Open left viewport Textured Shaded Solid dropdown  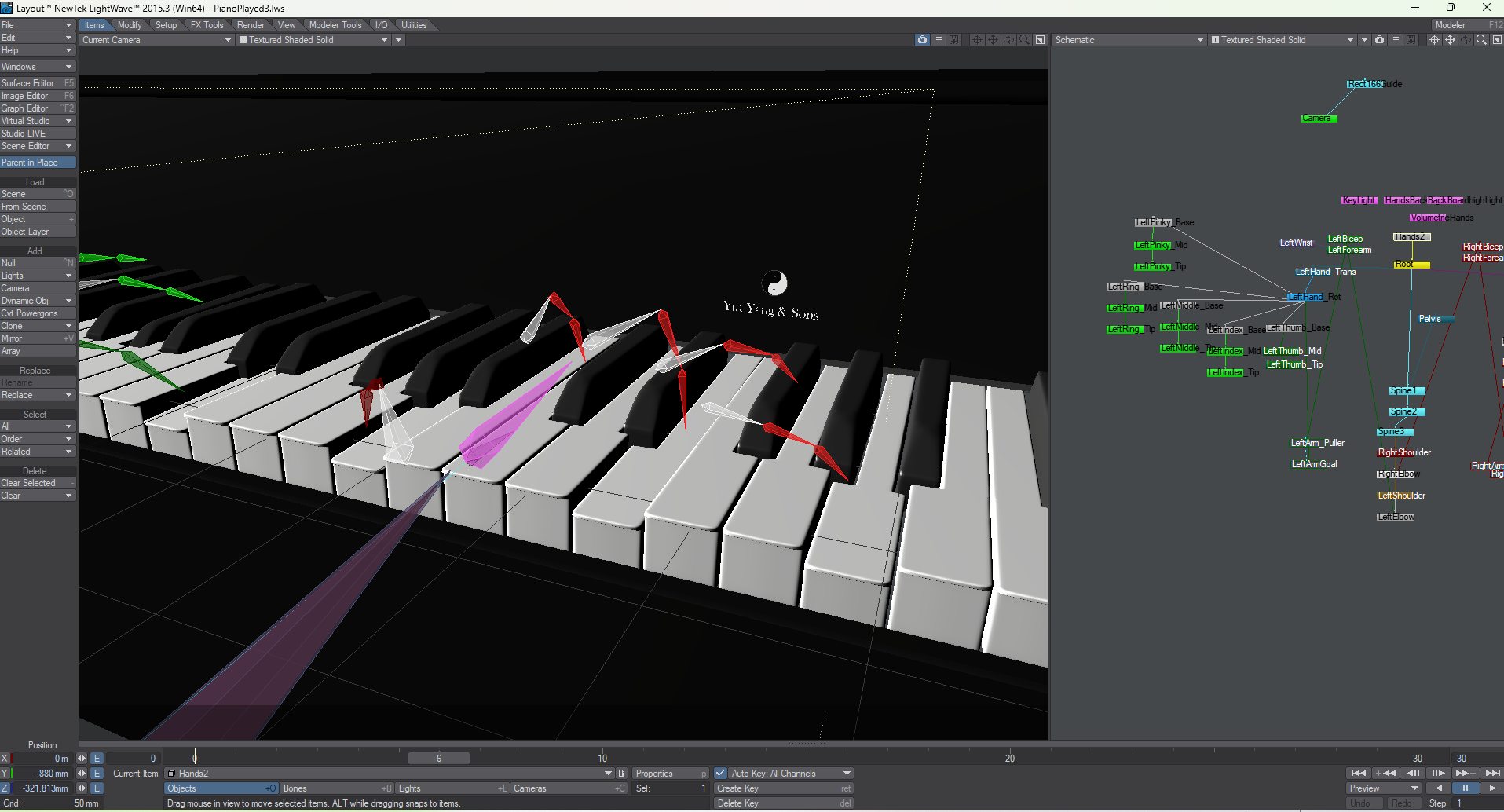coord(314,40)
